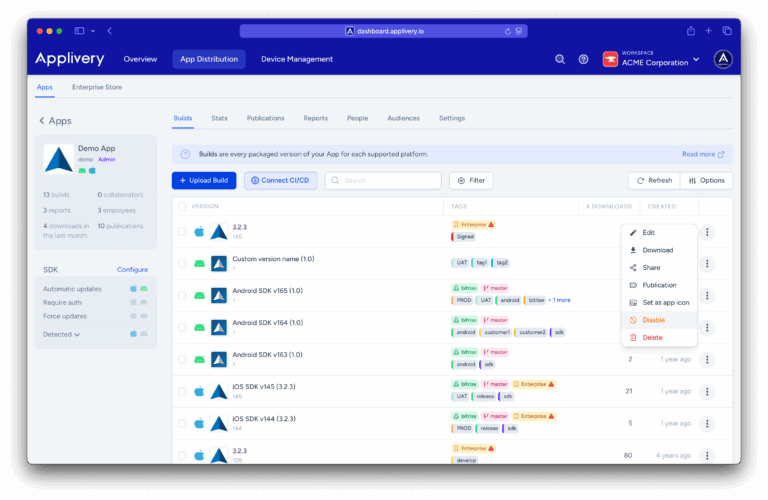768x500 pixels.
Task: Click the SDK Configure link
Action: [132, 270]
